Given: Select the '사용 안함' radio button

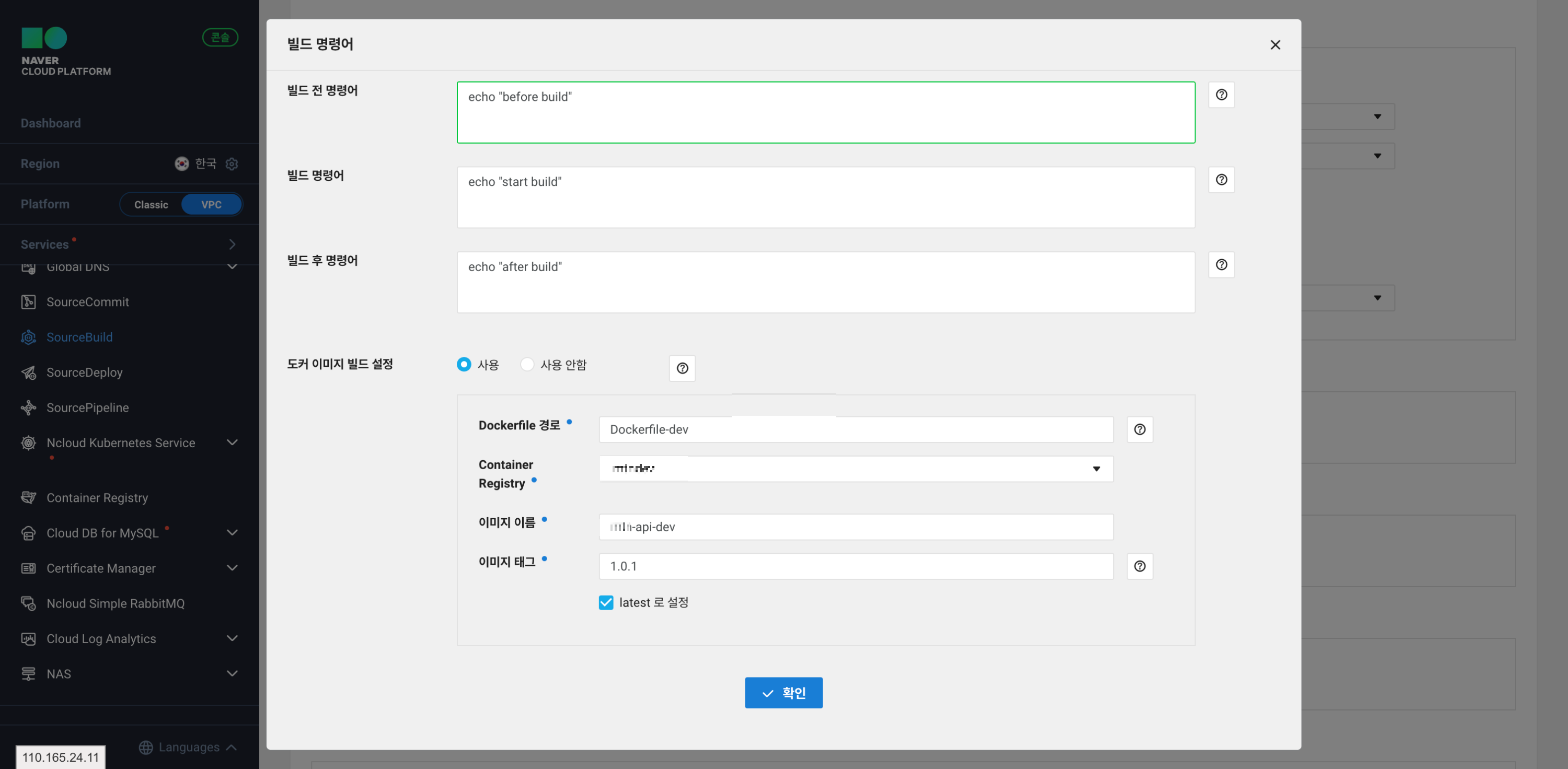Looking at the screenshot, I should pos(527,365).
